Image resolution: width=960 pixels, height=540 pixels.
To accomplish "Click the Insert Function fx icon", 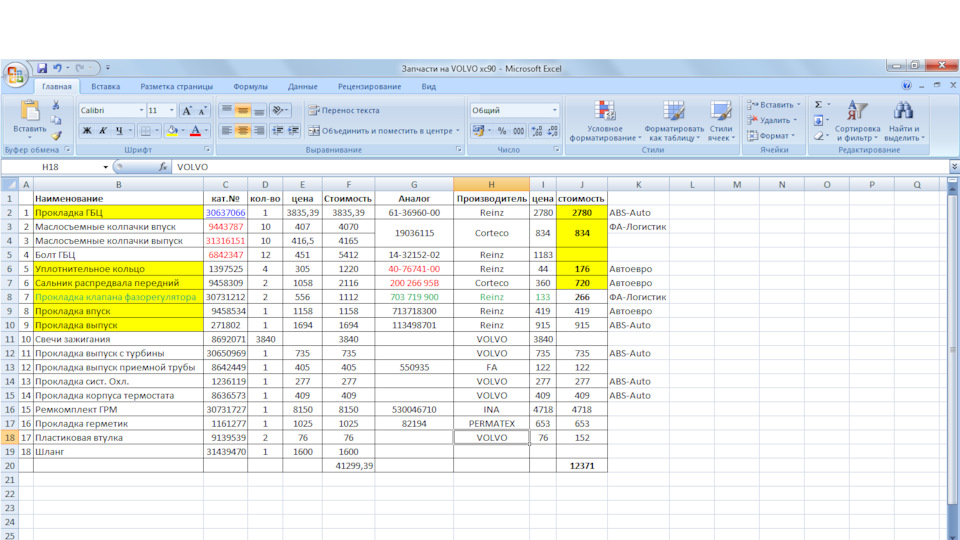I will (x=163, y=167).
